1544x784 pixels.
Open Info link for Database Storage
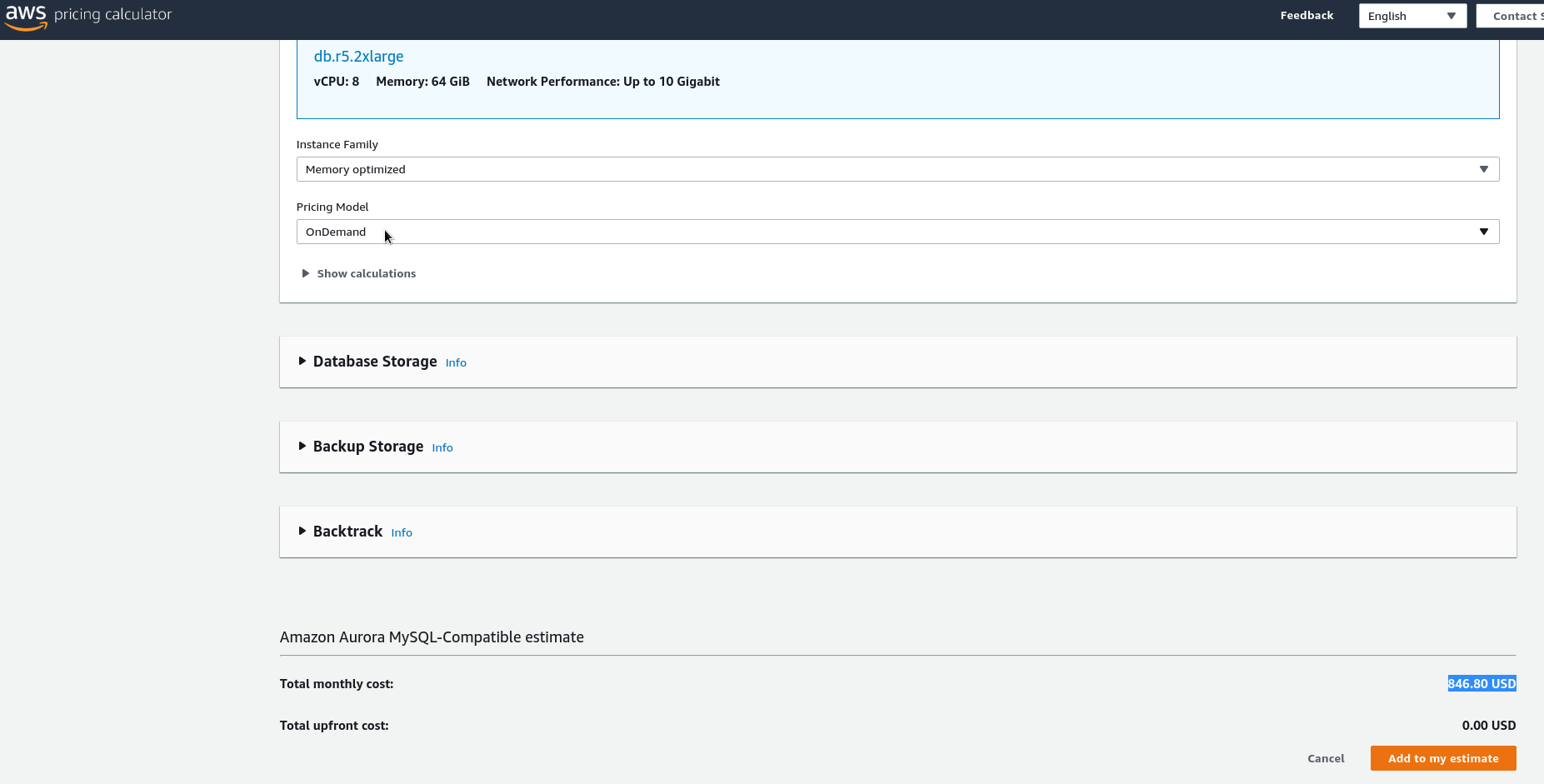456,363
